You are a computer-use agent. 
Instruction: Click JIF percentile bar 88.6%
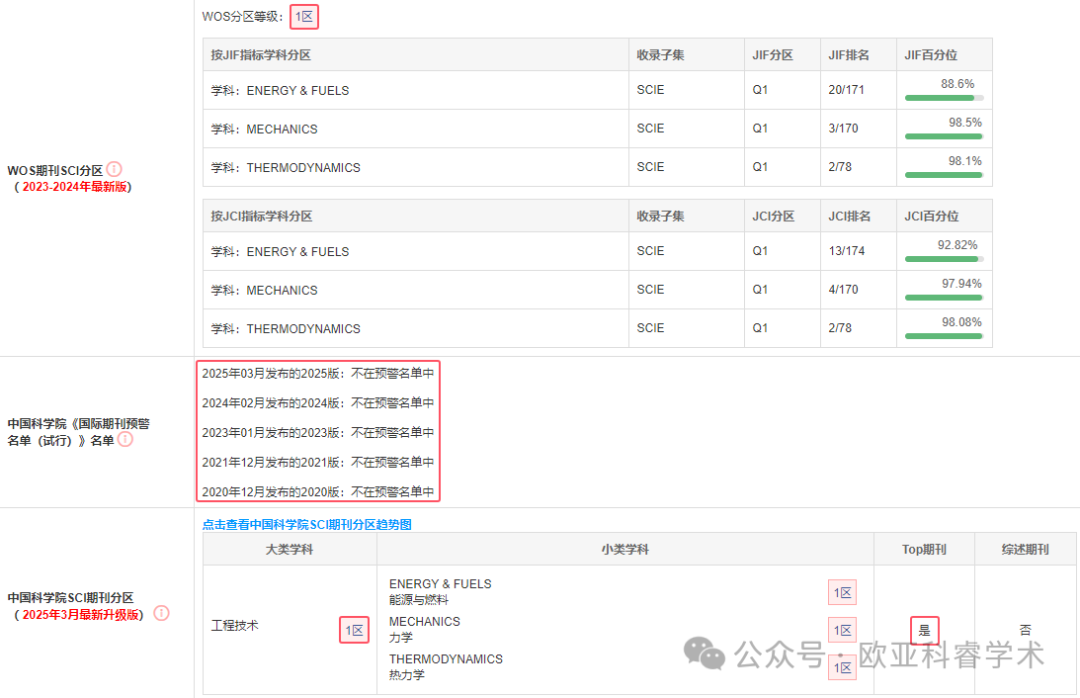(944, 98)
